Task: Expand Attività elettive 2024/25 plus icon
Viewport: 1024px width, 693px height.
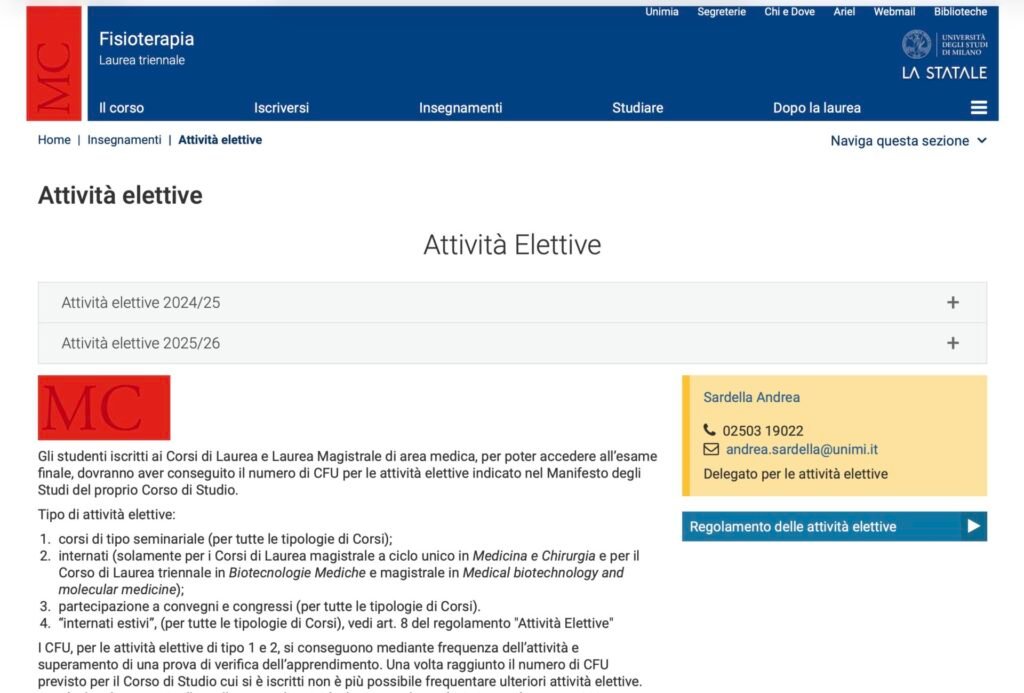Action: tap(952, 303)
